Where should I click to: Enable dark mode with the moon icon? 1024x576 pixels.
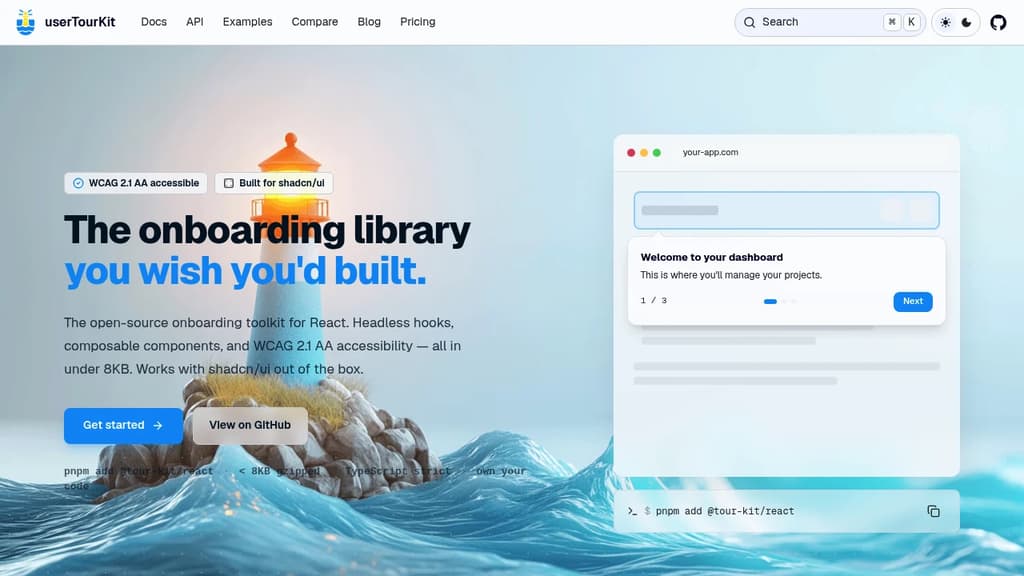click(965, 20)
